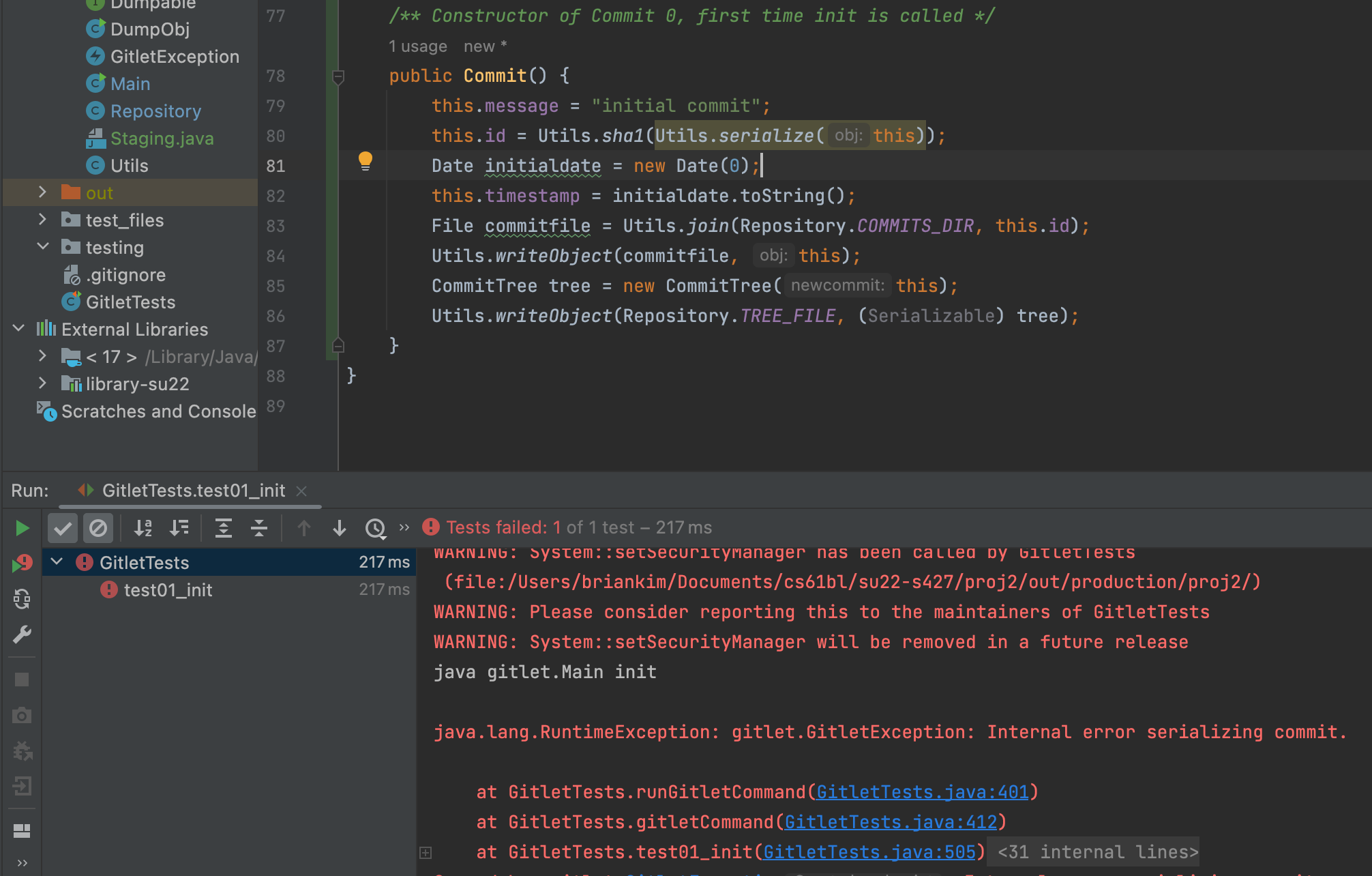The width and height of the screenshot is (1372, 876).
Task: Open GitletTests.java:505 stack trace link
Action: pyautogui.click(x=869, y=852)
